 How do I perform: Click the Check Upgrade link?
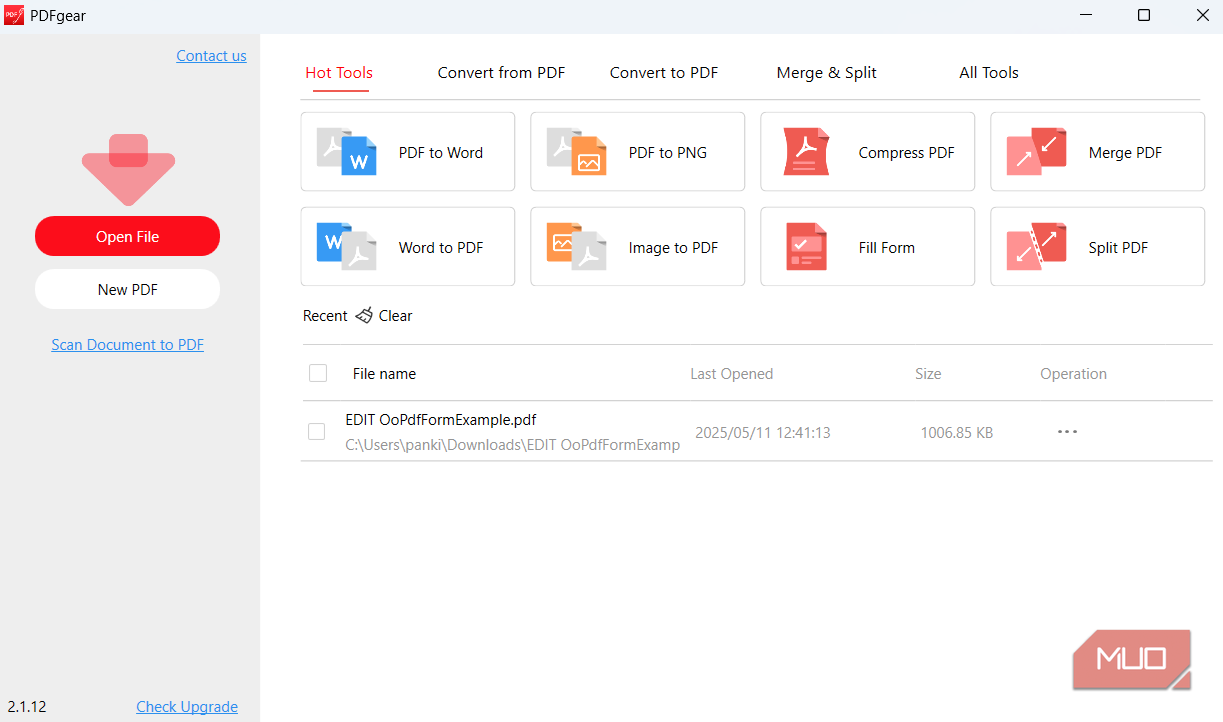tap(187, 707)
